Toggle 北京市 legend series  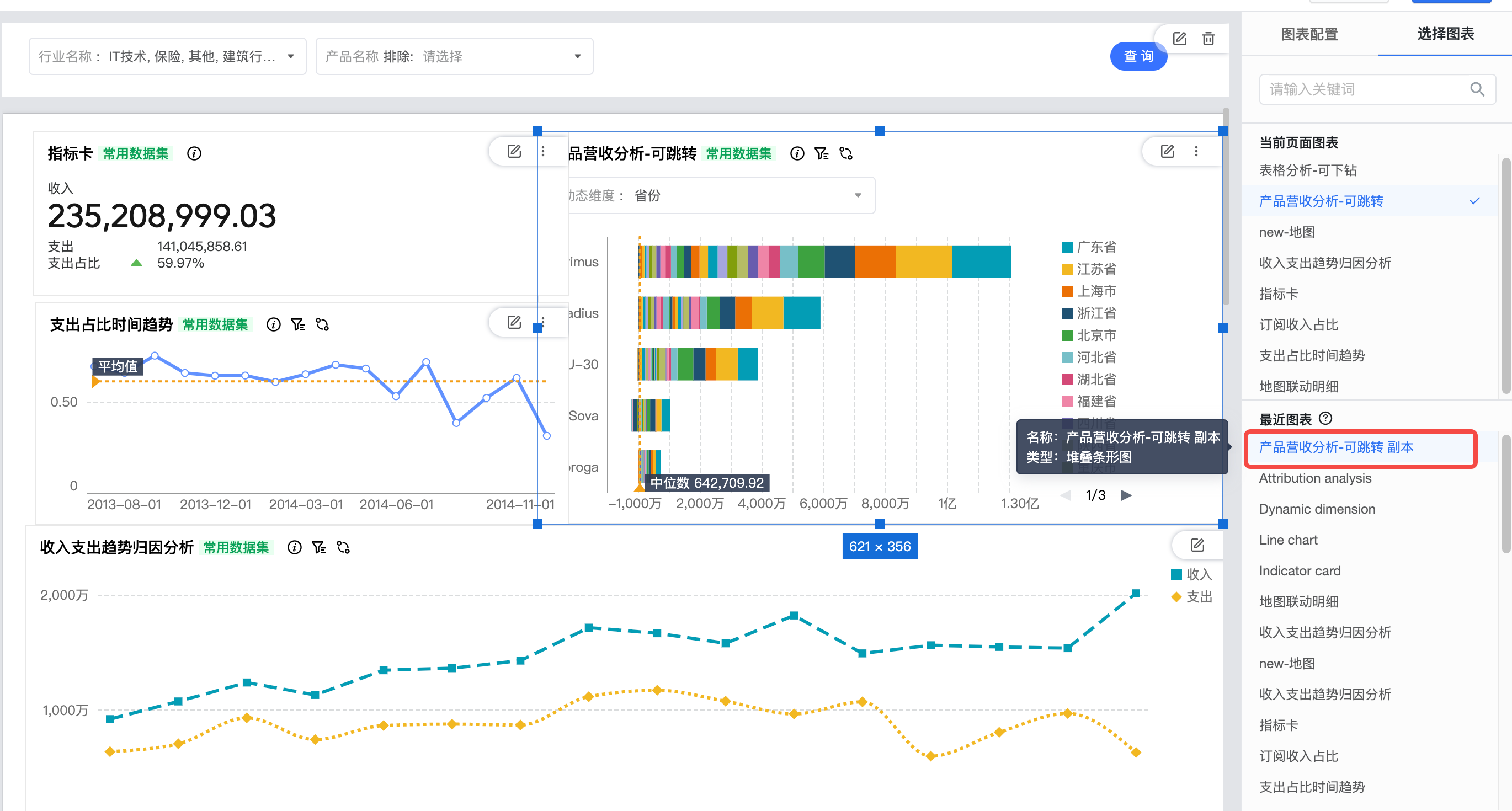[1089, 335]
